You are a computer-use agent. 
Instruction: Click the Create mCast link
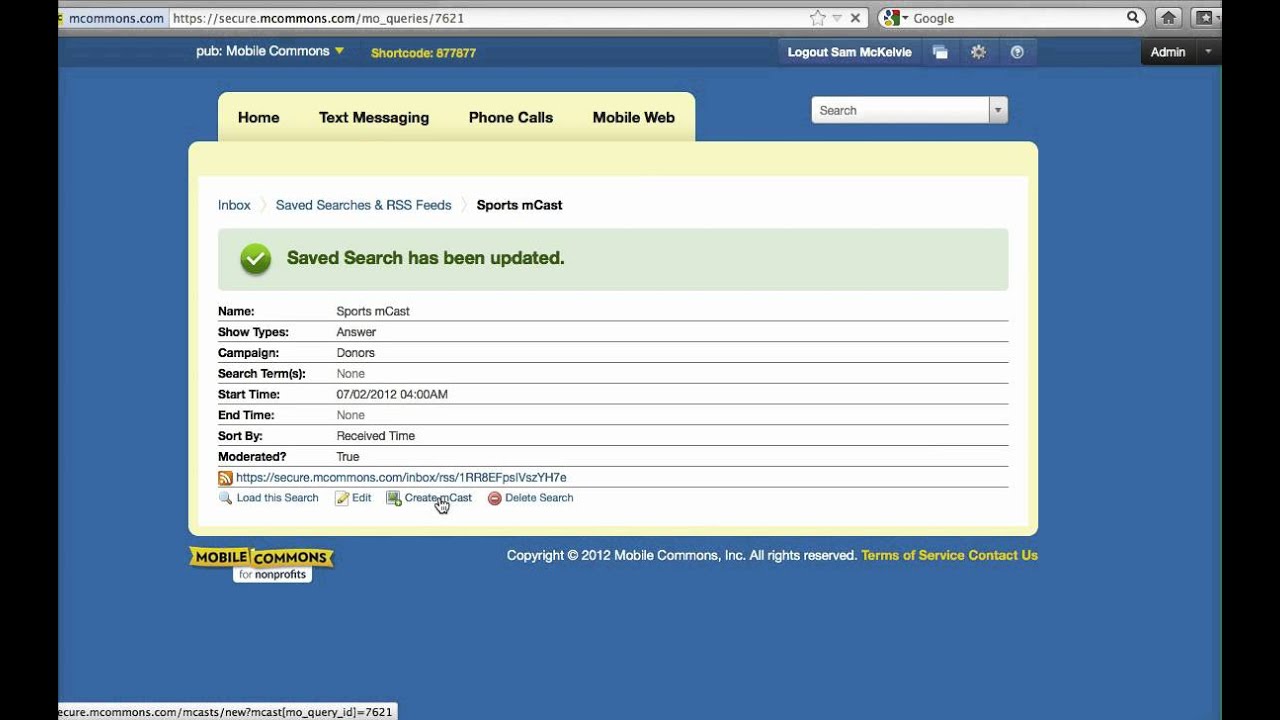coord(438,498)
